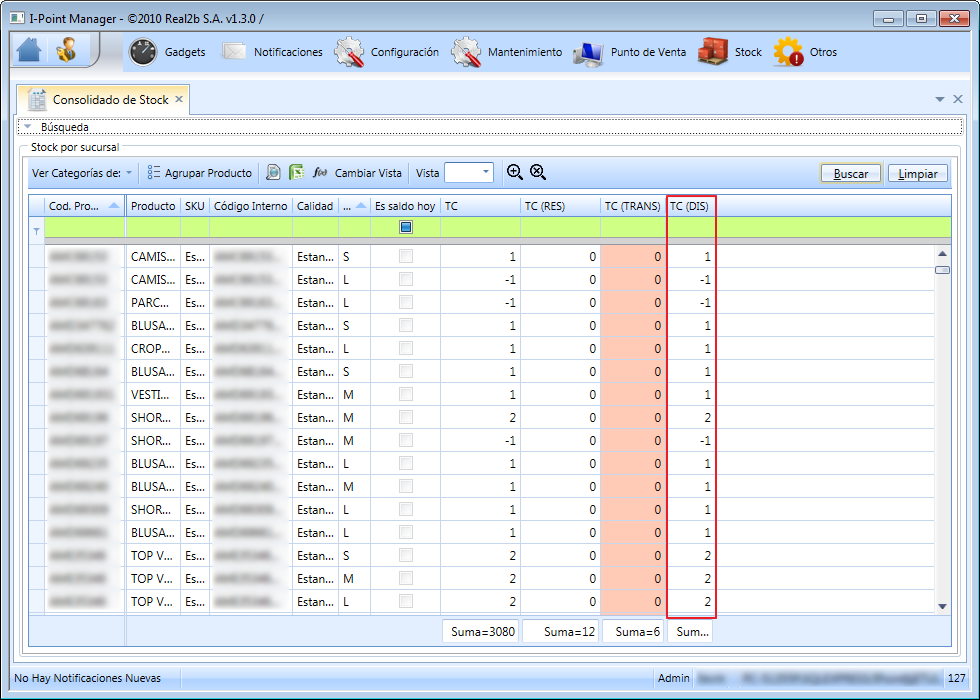
Task: Open Notificaciones envelope icon
Action: (234, 52)
